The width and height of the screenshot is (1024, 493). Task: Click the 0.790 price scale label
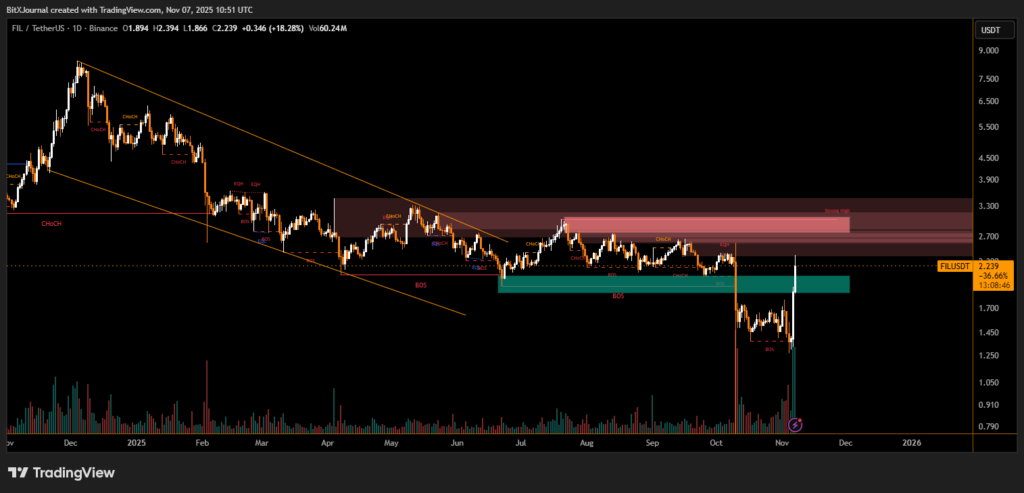coord(989,427)
